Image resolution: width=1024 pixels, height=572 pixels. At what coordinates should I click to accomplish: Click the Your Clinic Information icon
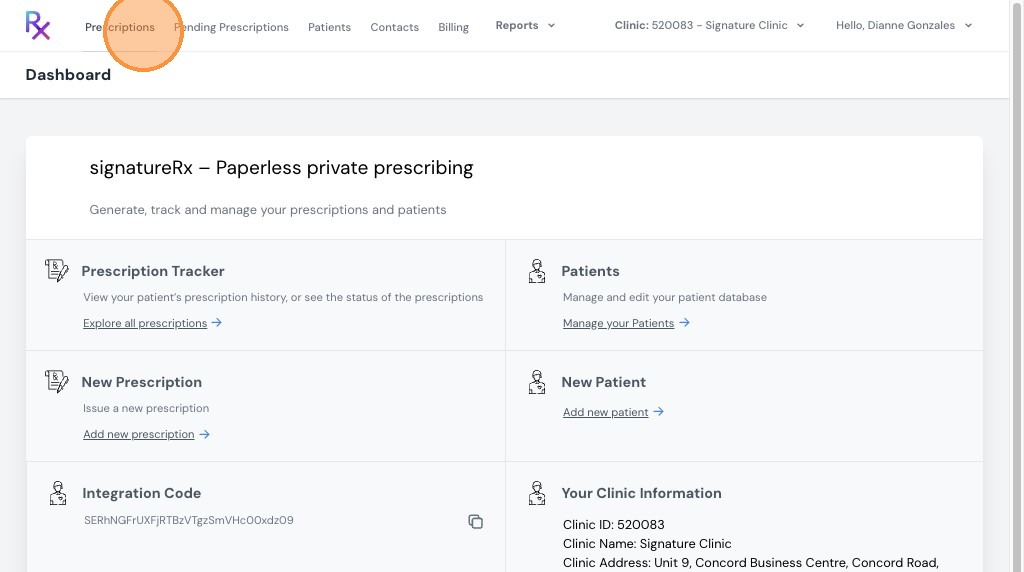[537, 493]
